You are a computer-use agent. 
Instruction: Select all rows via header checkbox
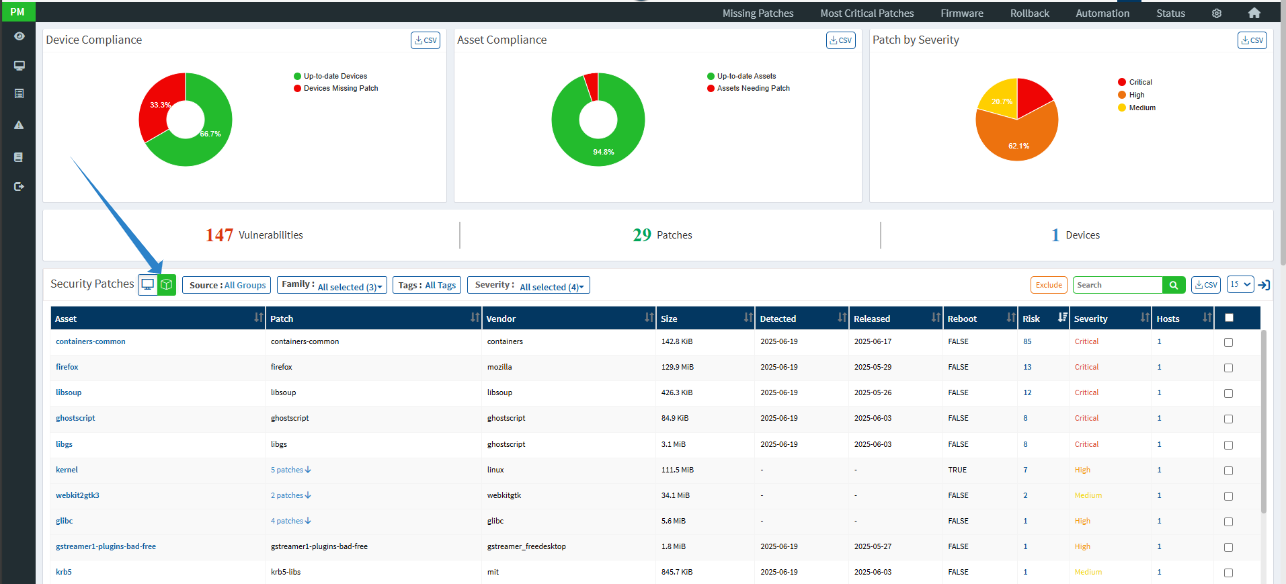pos(1228,318)
